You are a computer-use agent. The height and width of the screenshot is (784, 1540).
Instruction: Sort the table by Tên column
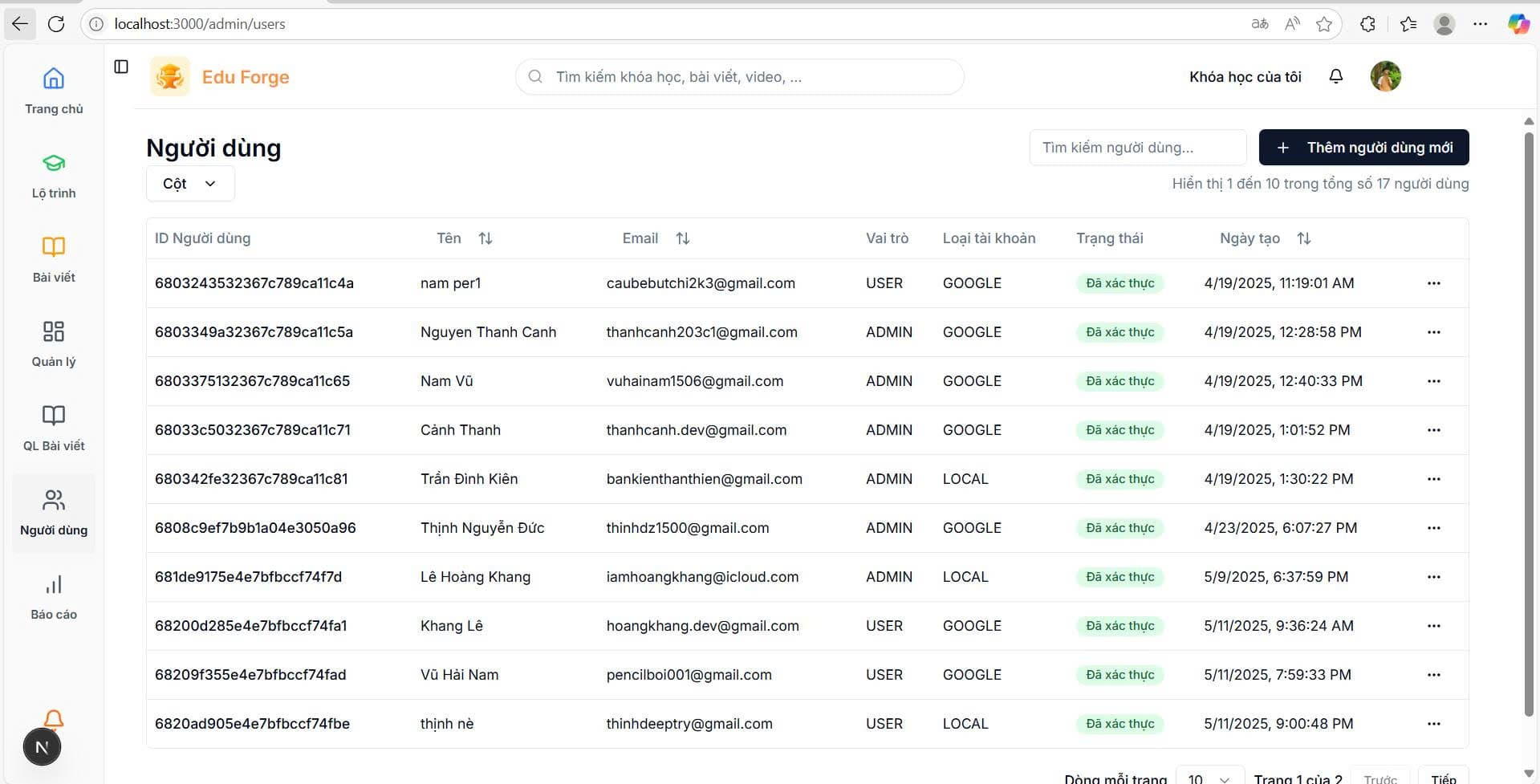[465, 238]
